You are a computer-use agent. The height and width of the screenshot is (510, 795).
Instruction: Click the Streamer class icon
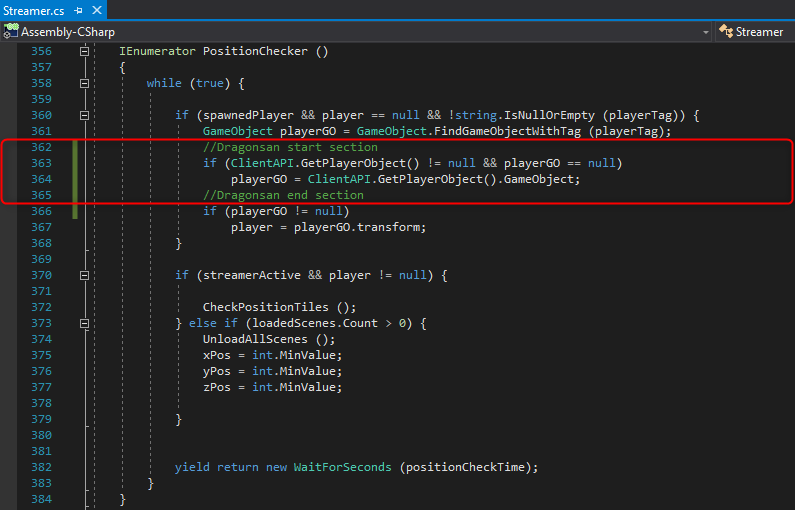point(726,32)
